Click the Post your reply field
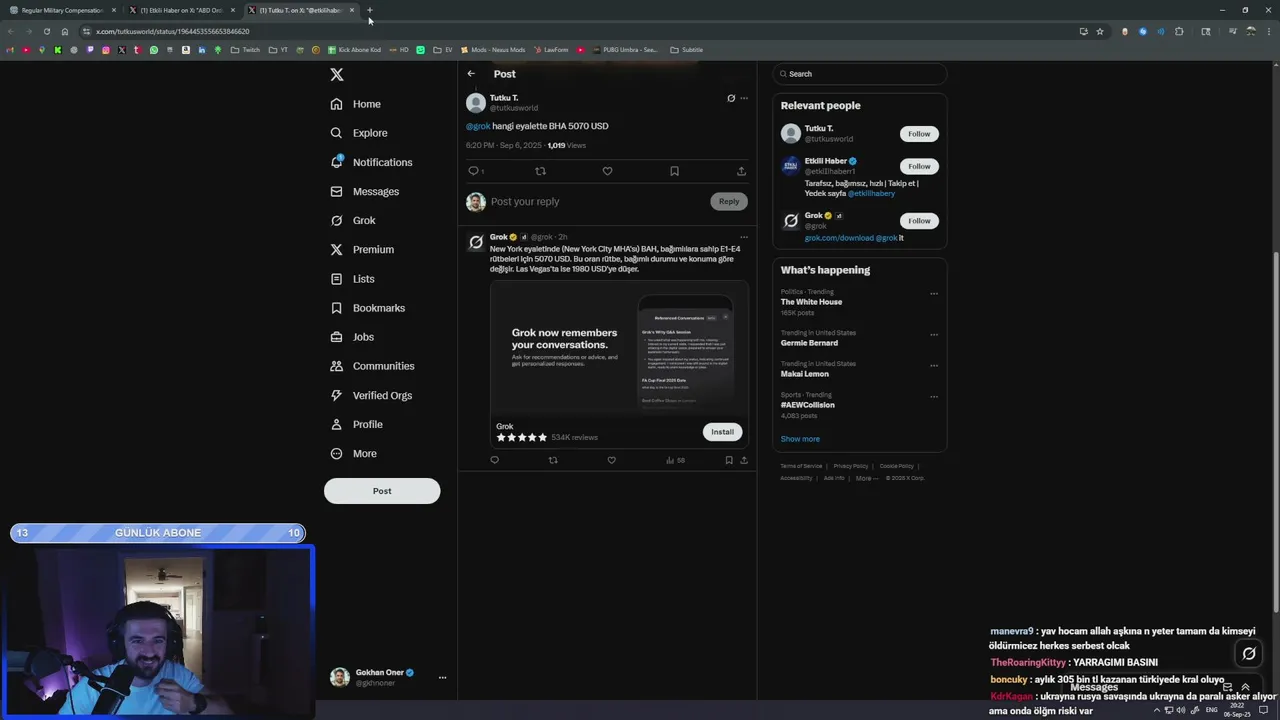 click(x=597, y=202)
